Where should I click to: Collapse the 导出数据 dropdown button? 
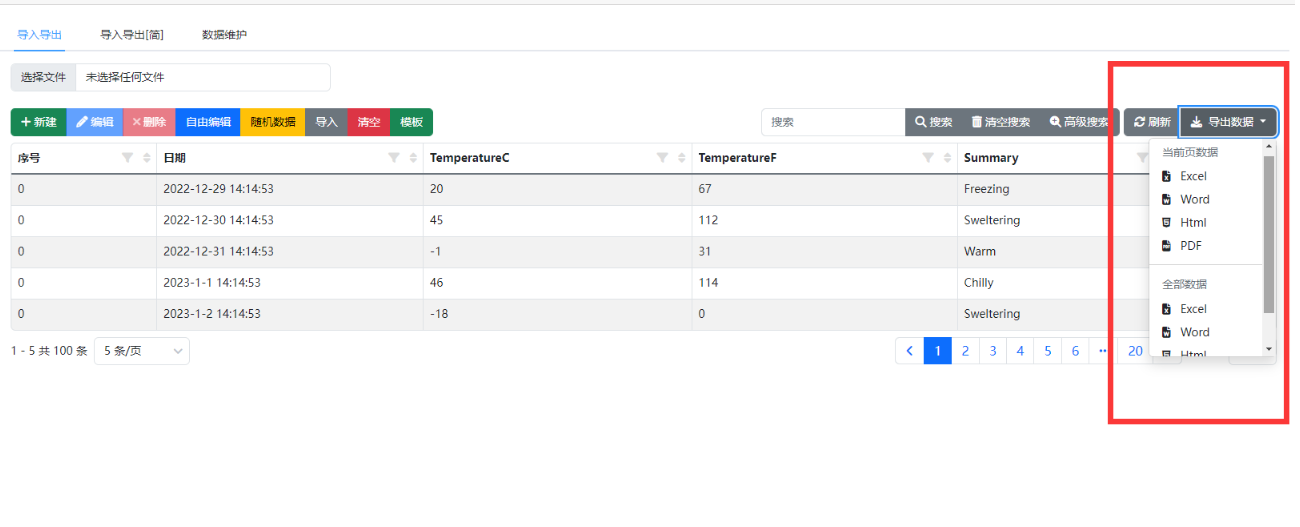(x=1228, y=122)
